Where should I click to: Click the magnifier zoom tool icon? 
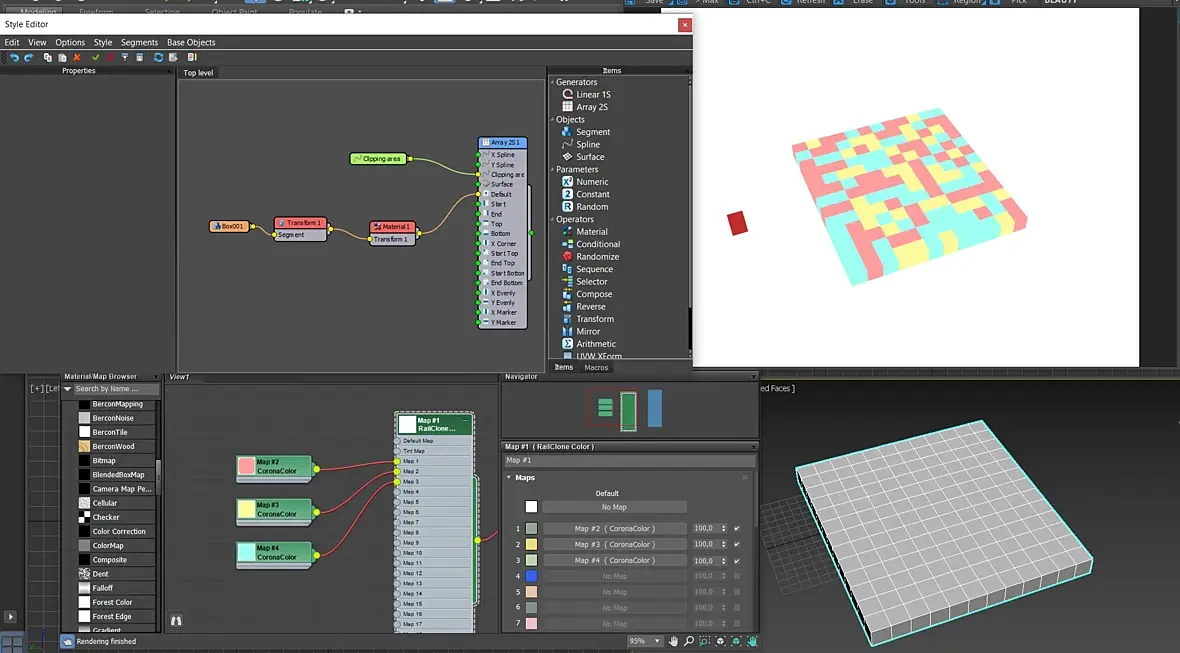click(689, 641)
